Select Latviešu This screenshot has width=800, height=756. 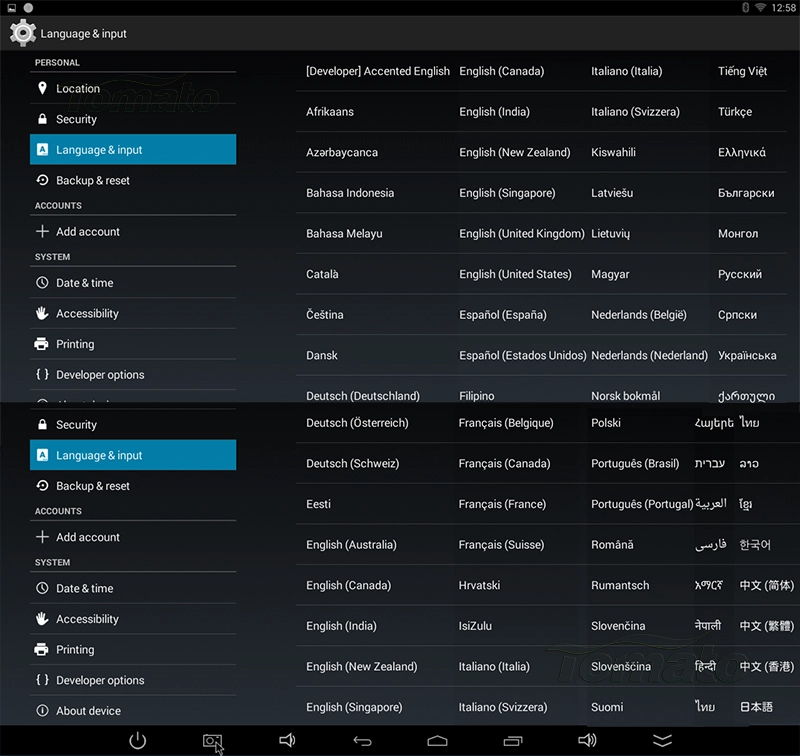612,193
